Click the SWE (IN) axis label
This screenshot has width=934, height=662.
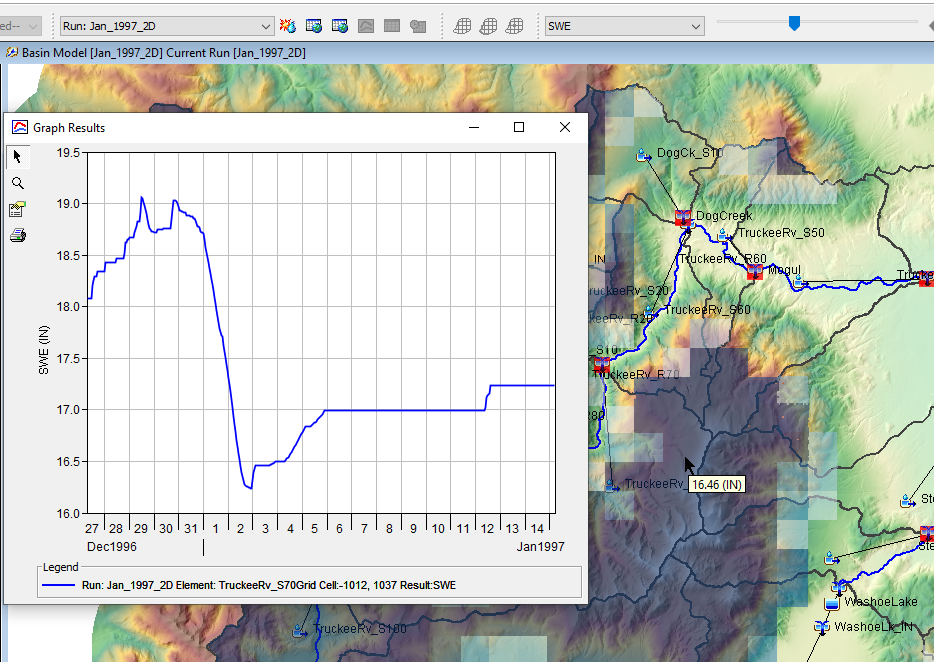point(43,350)
